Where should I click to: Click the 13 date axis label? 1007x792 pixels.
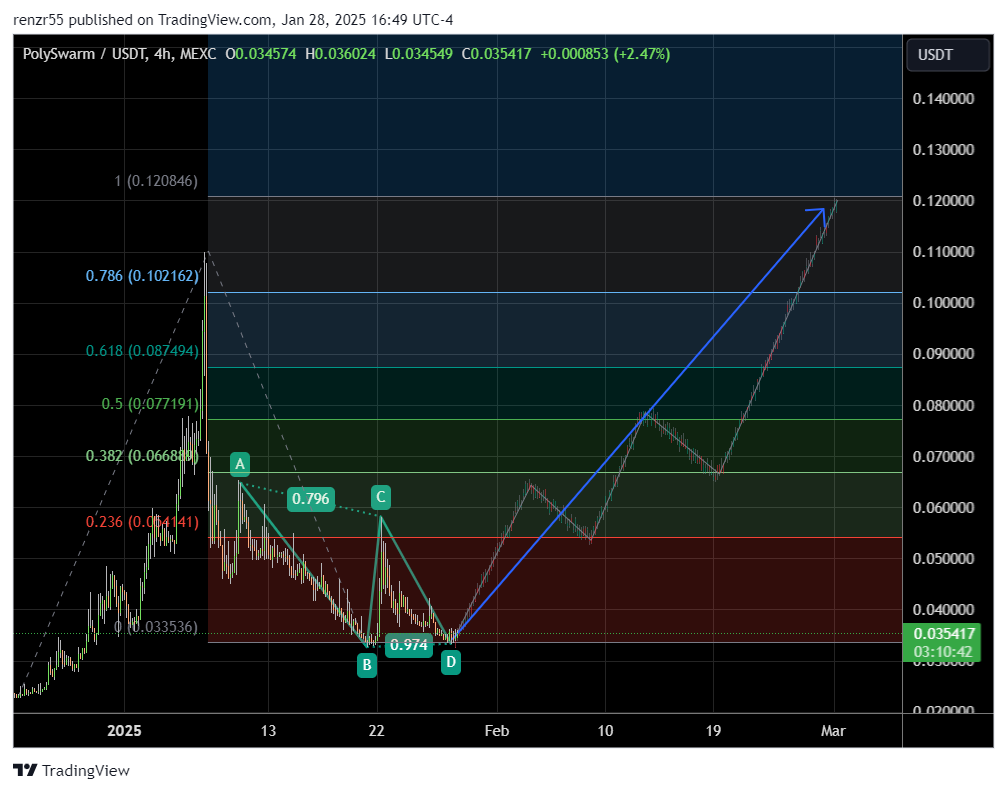(268, 731)
